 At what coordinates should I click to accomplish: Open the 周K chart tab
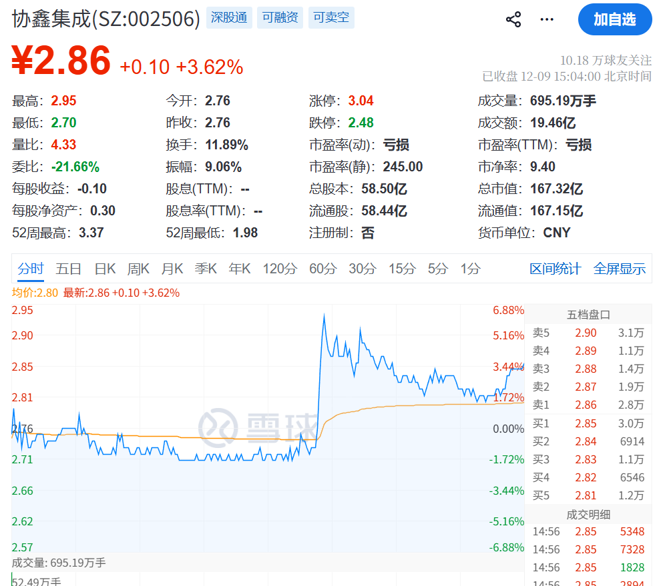[138, 269]
